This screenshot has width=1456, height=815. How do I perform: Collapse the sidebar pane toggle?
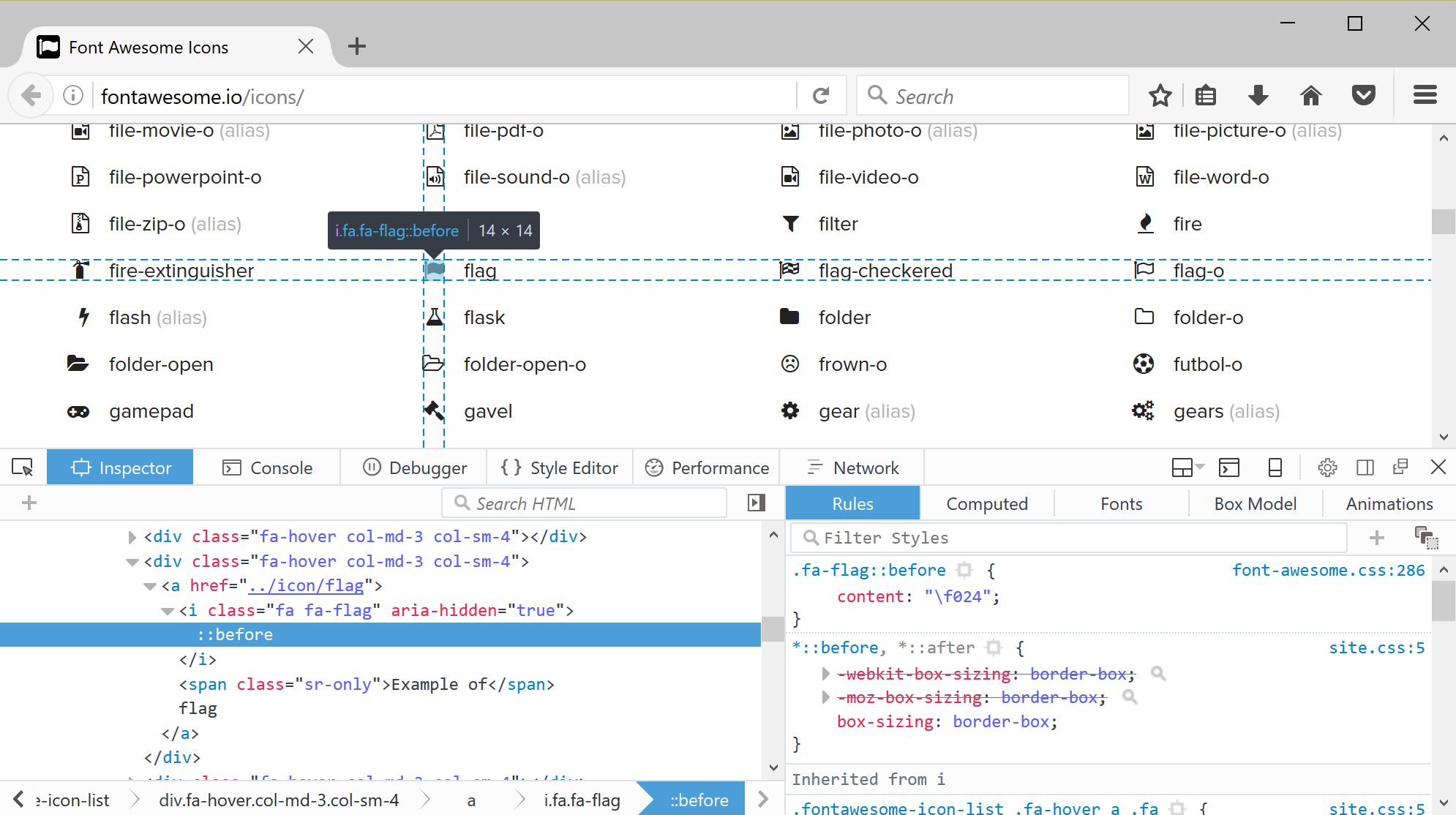[757, 503]
